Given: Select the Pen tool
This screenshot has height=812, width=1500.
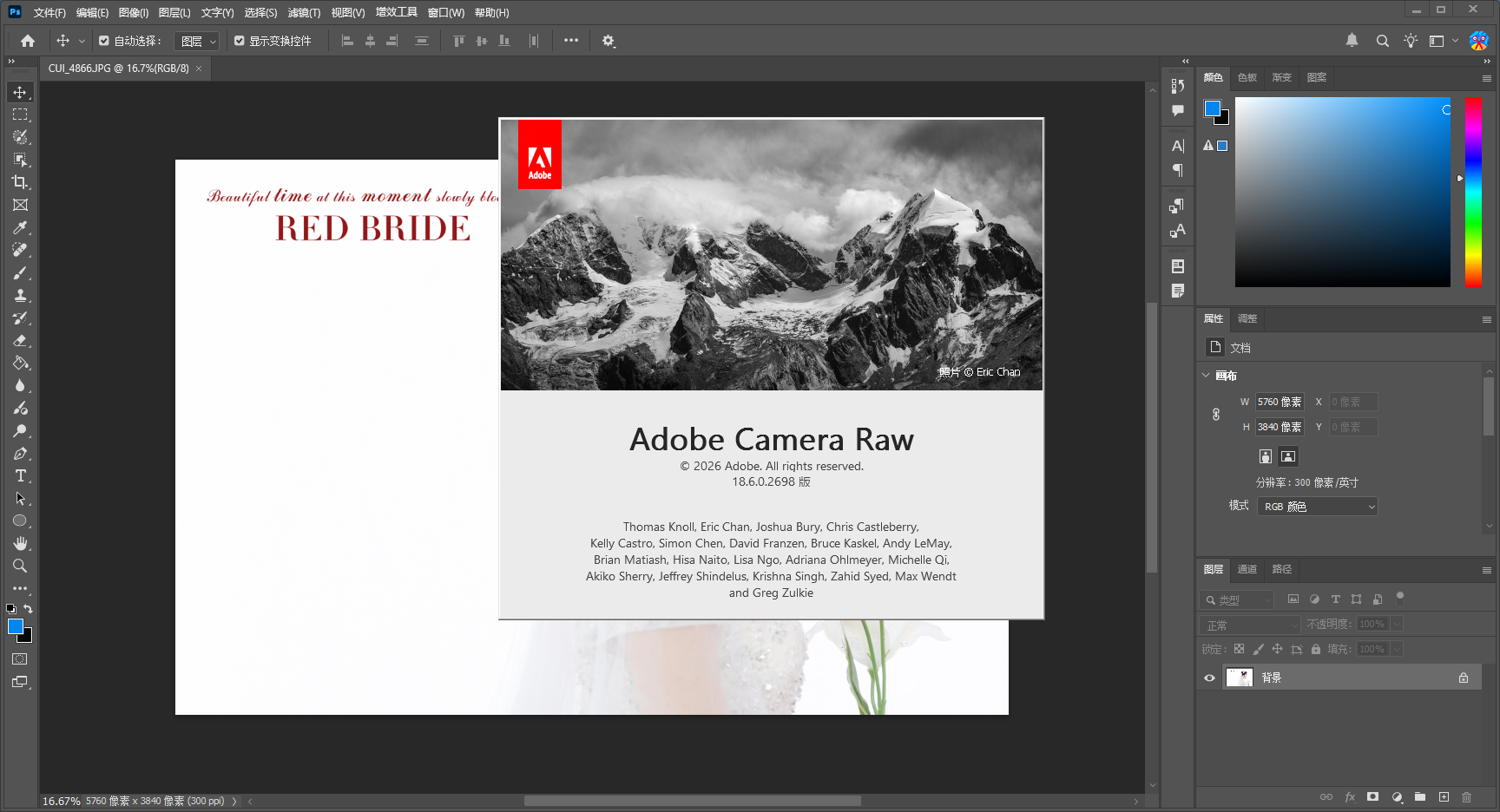Looking at the screenshot, I should tap(20, 453).
